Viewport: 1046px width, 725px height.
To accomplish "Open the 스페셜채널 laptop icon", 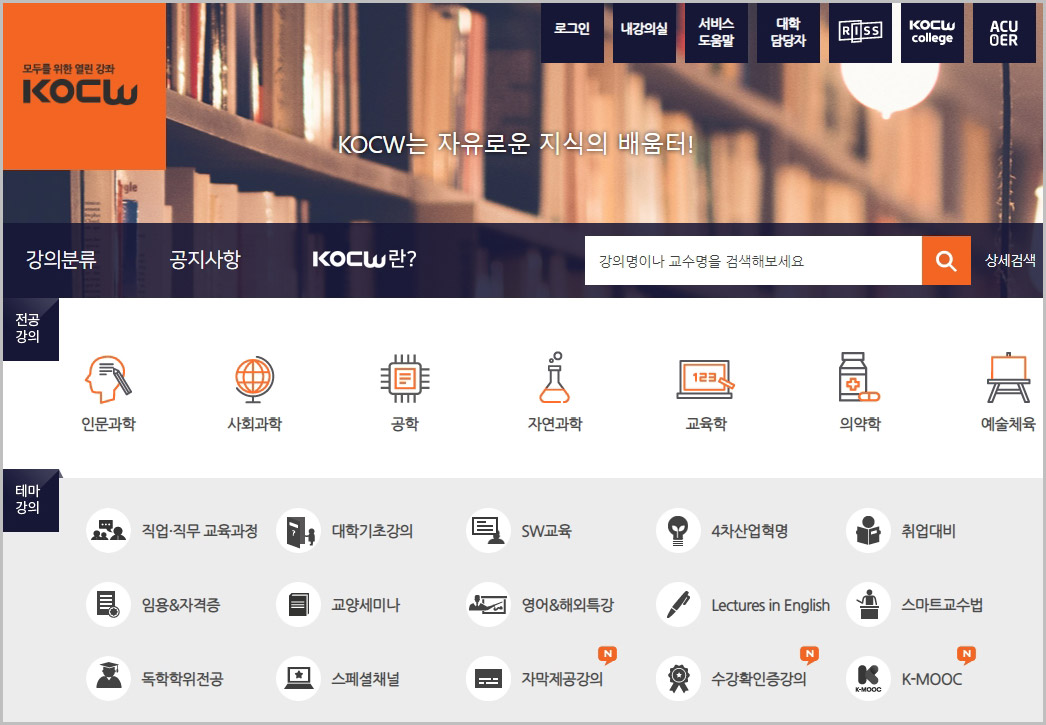I will [298, 679].
